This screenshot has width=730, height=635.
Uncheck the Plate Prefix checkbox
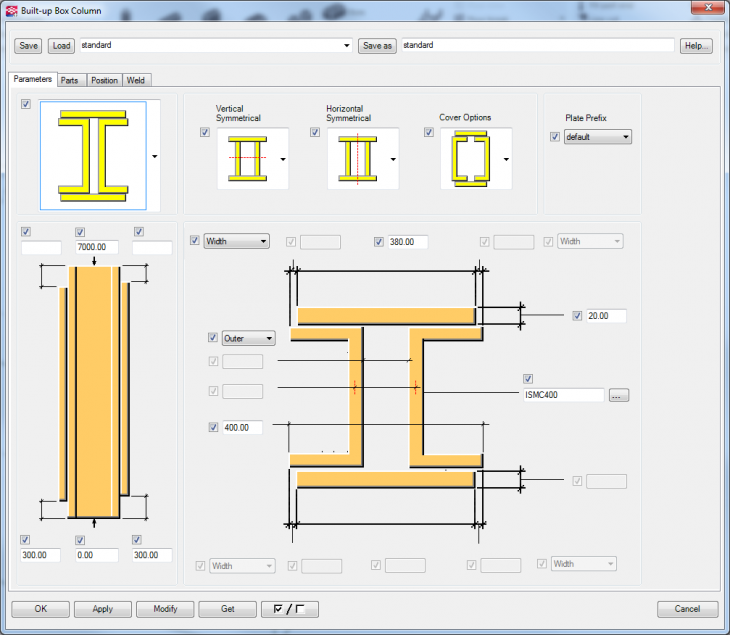click(x=555, y=137)
